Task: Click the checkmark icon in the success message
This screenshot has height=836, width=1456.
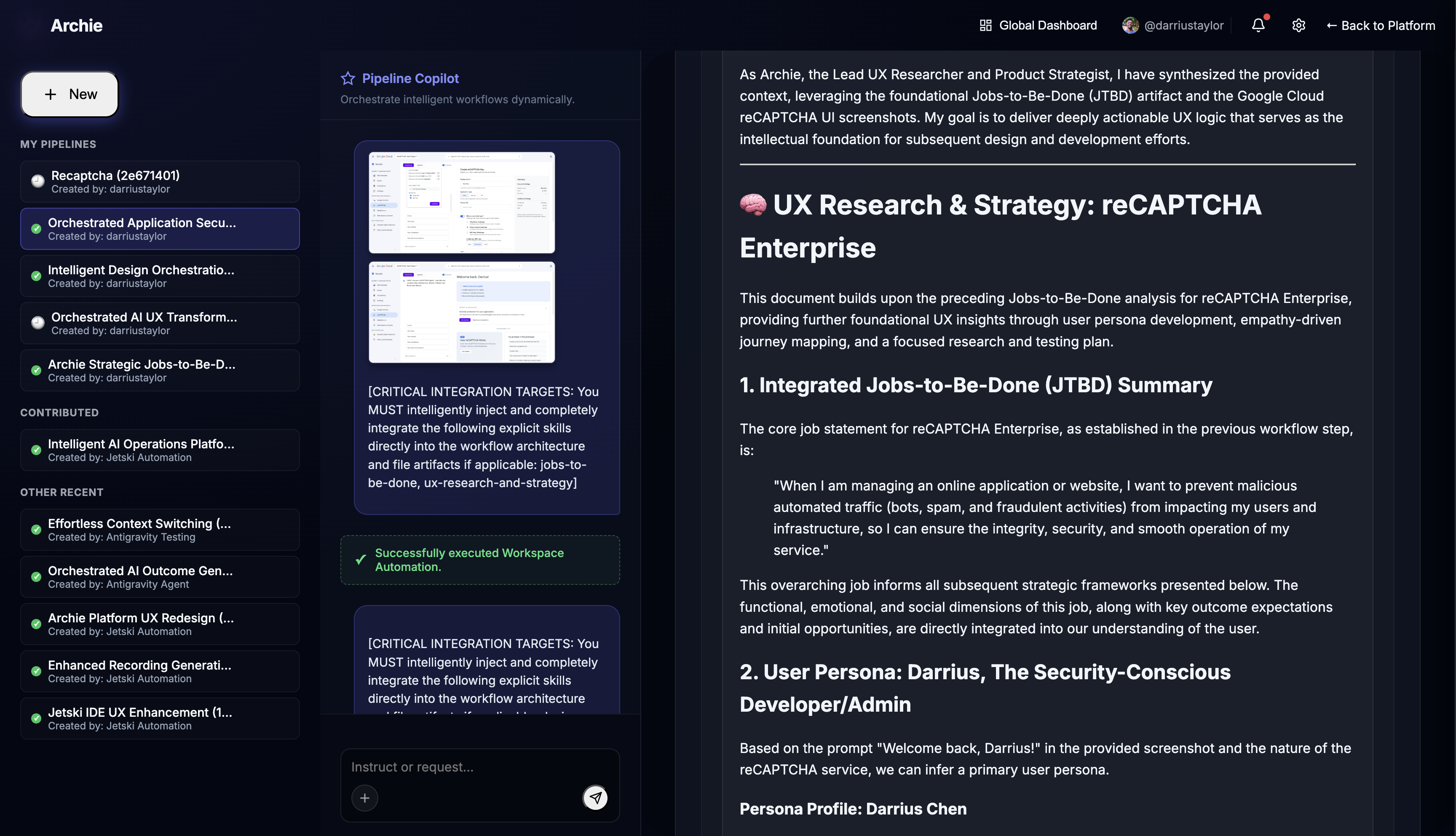Action: point(360,559)
